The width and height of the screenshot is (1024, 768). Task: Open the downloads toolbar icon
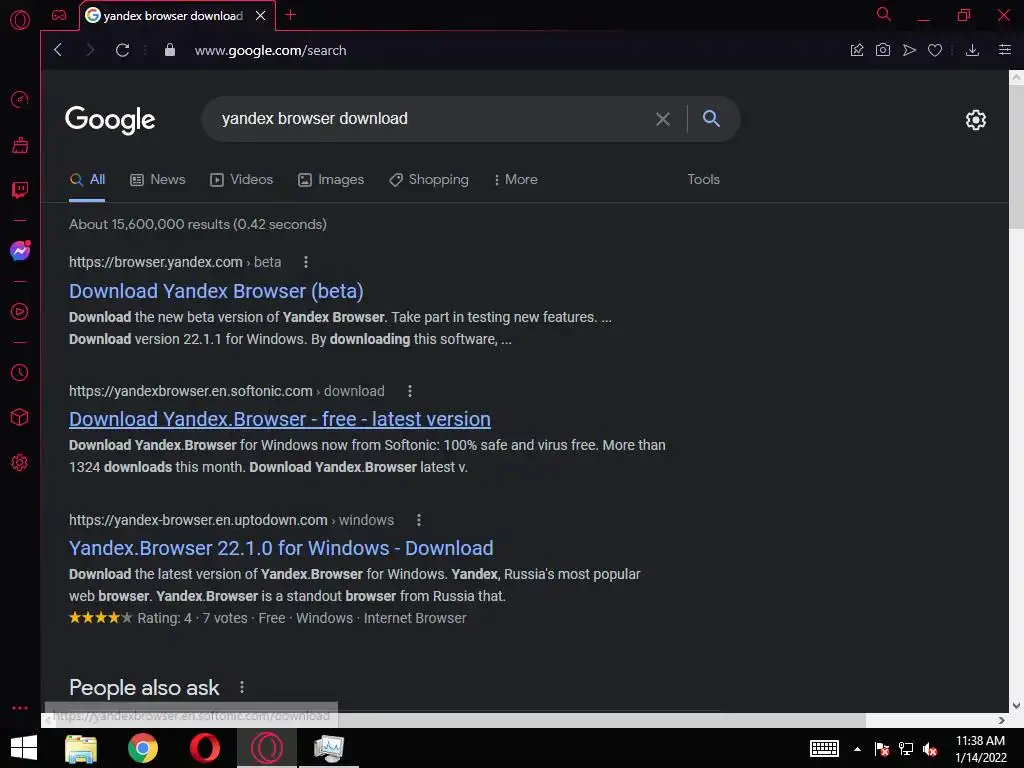[x=972, y=50]
